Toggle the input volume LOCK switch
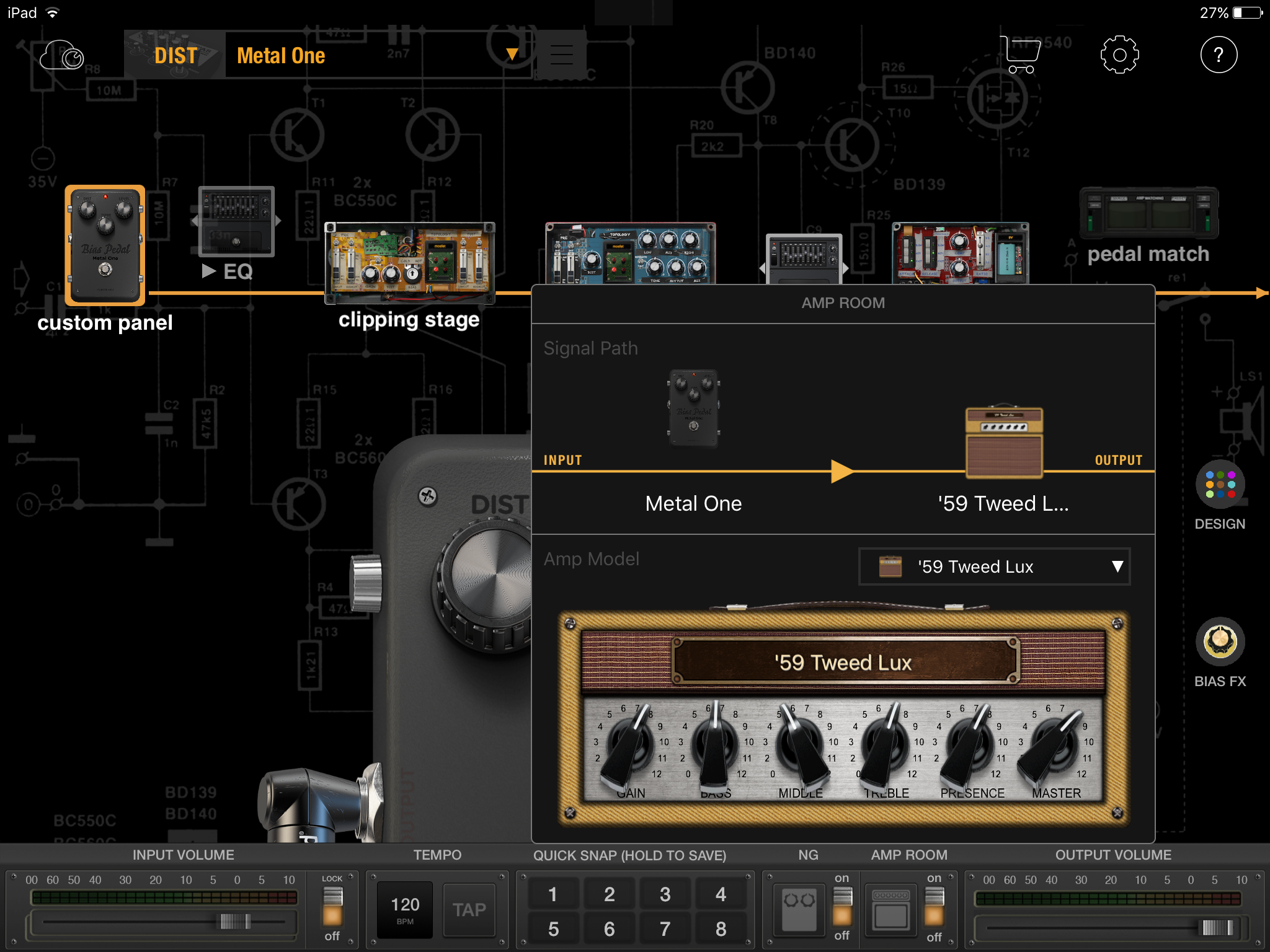Image resolution: width=1270 pixels, height=952 pixels. coord(332,906)
